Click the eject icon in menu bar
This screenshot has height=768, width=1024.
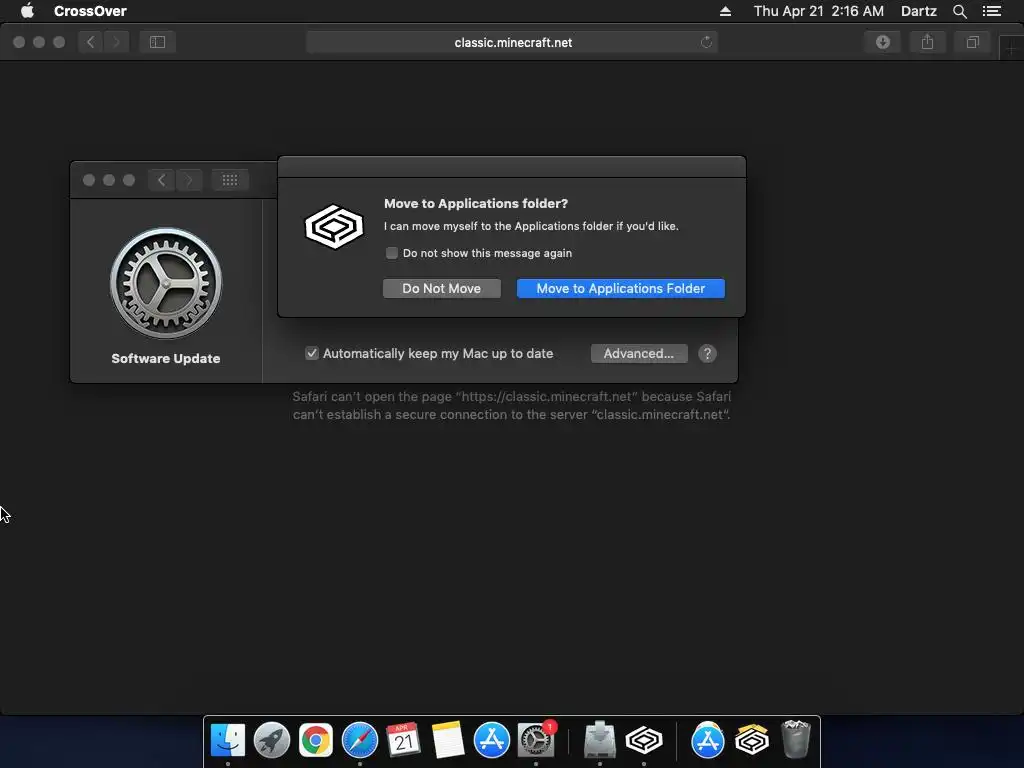pyautogui.click(x=725, y=11)
